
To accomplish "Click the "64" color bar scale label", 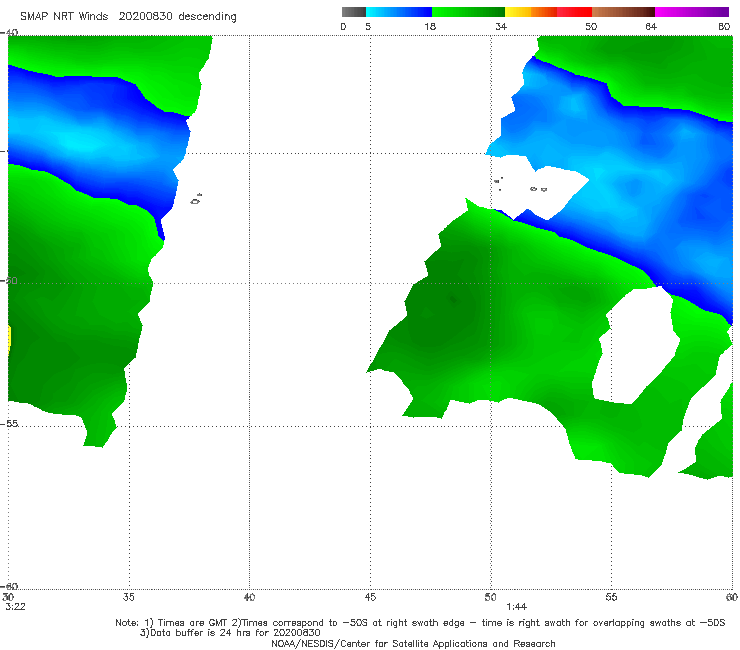I will 651,26.
